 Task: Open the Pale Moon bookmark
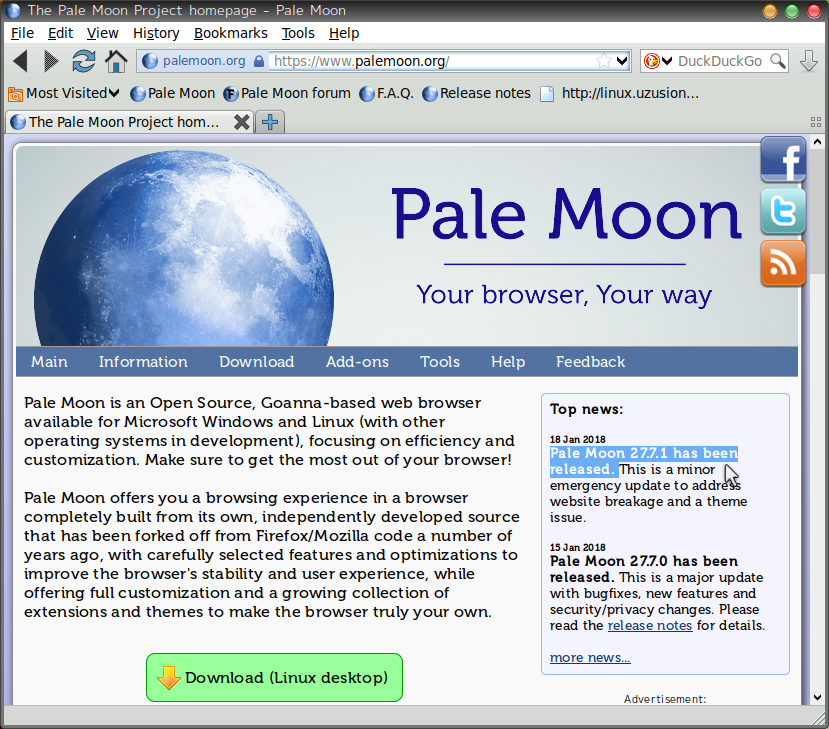pyautogui.click(x=172, y=94)
